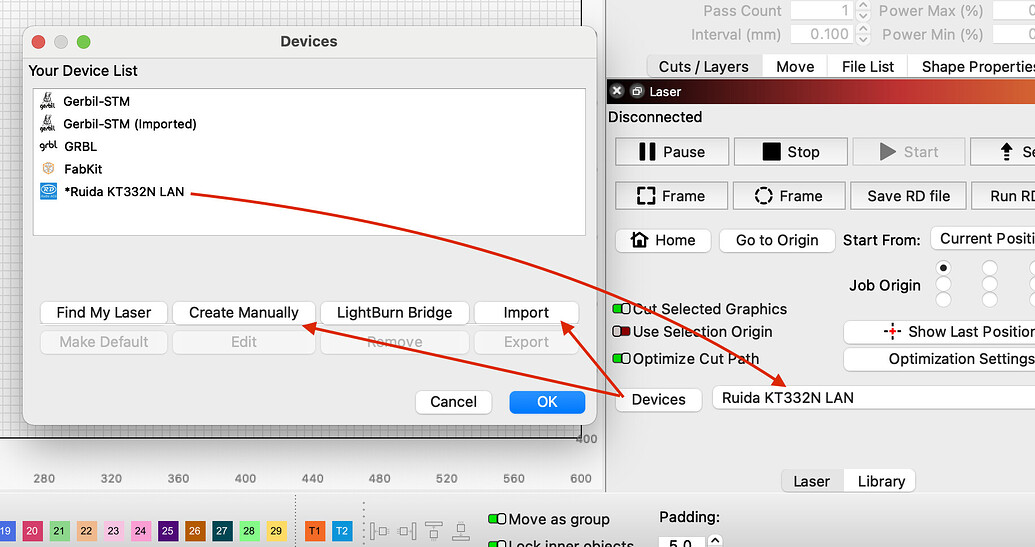Image resolution: width=1035 pixels, height=547 pixels.
Task: Select tool layer swatch T1
Action: tap(315, 531)
